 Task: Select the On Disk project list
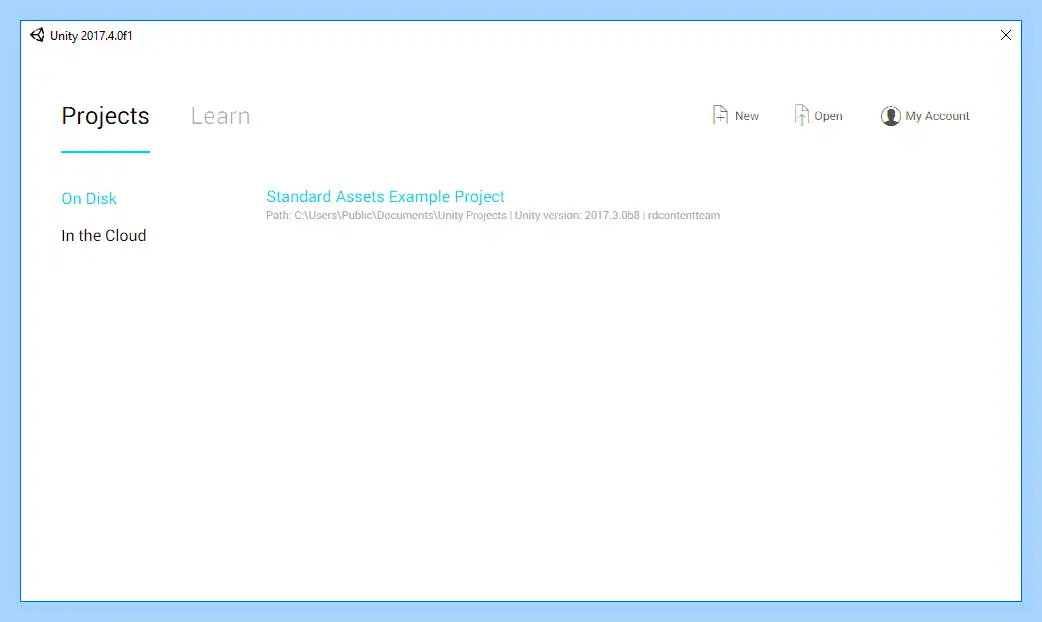pyautogui.click(x=89, y=198)
